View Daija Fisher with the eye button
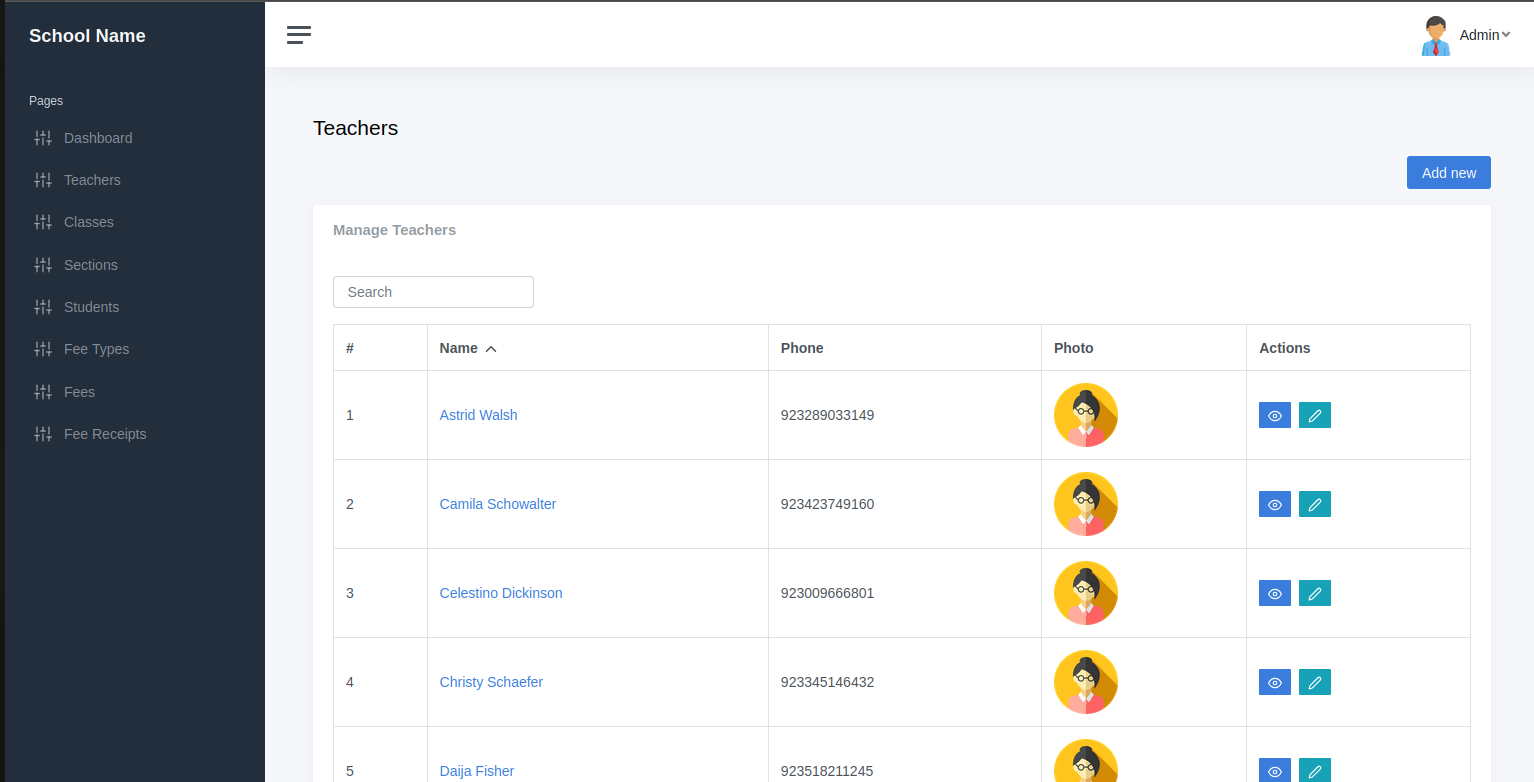 point(1275,771)
